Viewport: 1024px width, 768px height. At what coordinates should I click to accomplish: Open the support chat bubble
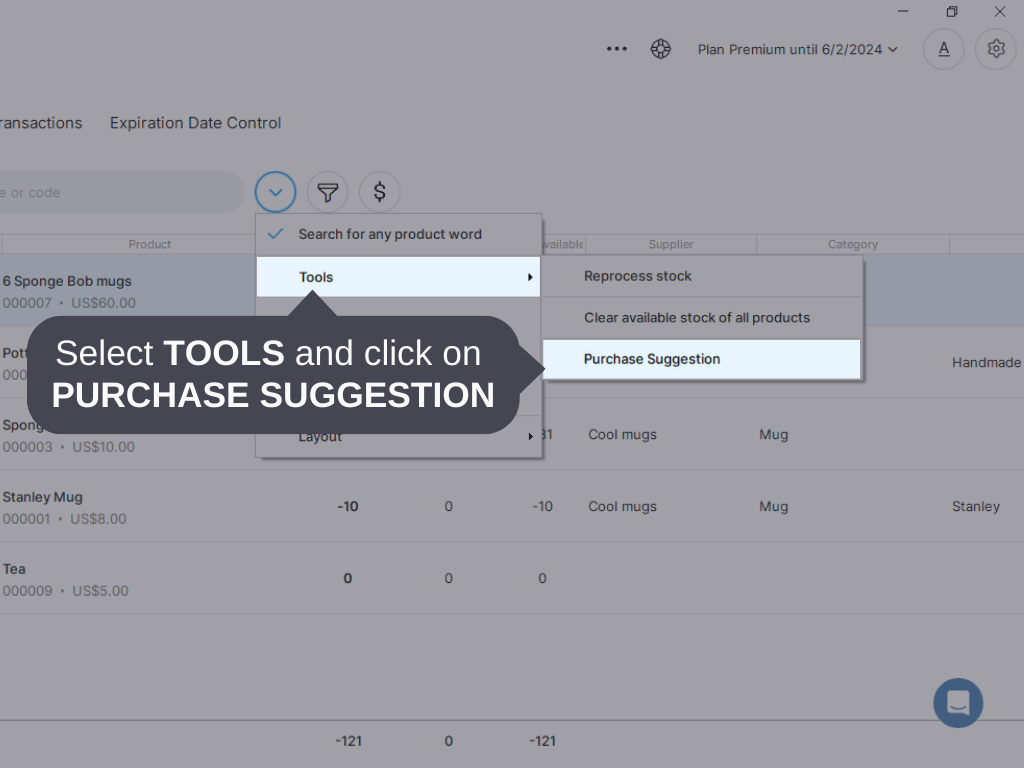point(958,703)
